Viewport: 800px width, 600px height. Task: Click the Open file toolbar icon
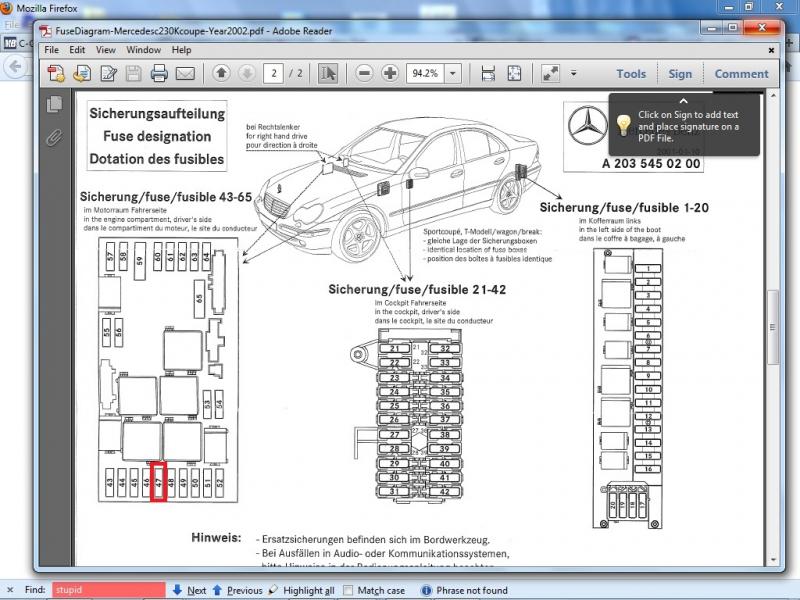tap(82, 73)
